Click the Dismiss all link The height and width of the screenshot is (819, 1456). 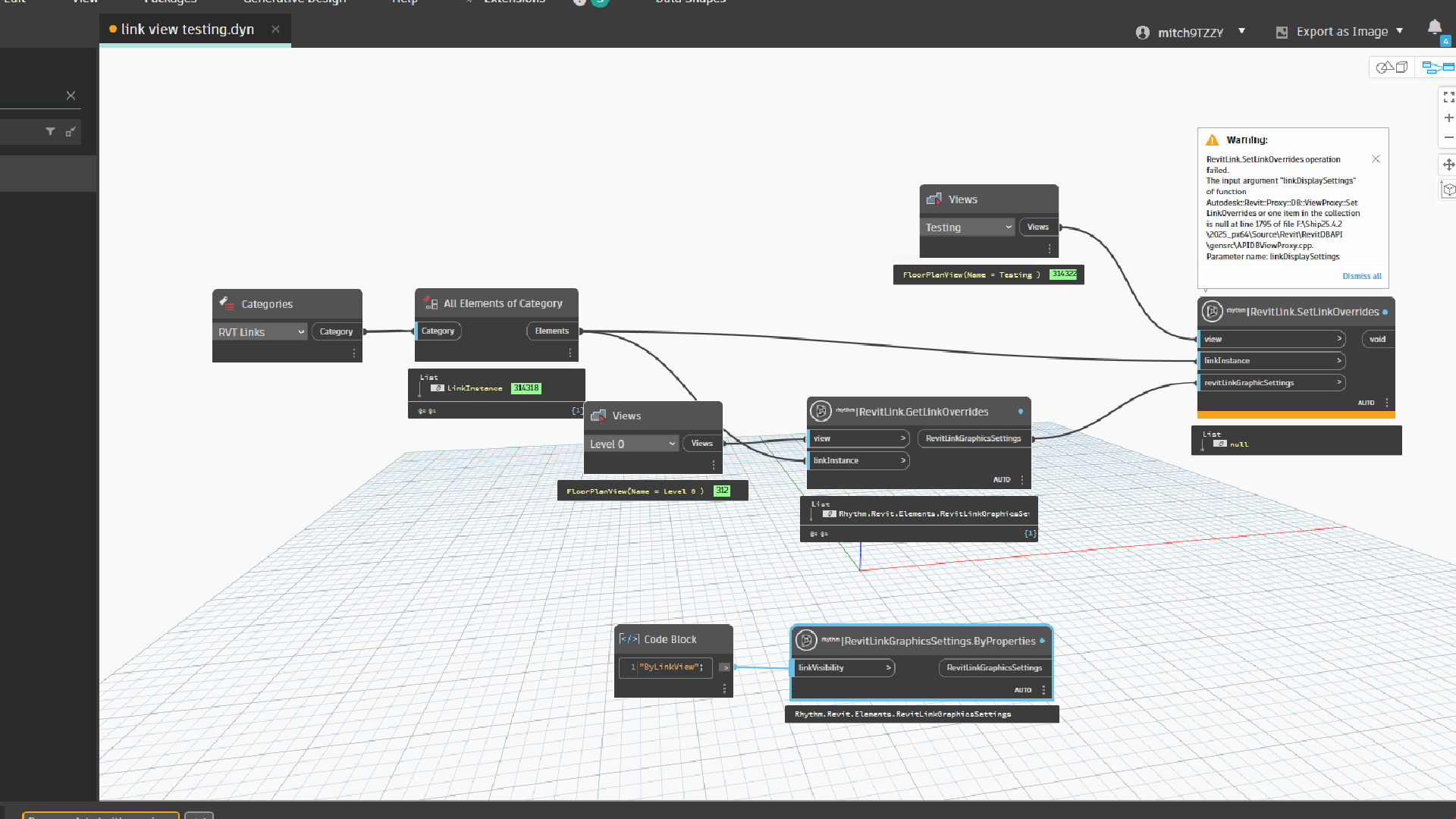1361,276
